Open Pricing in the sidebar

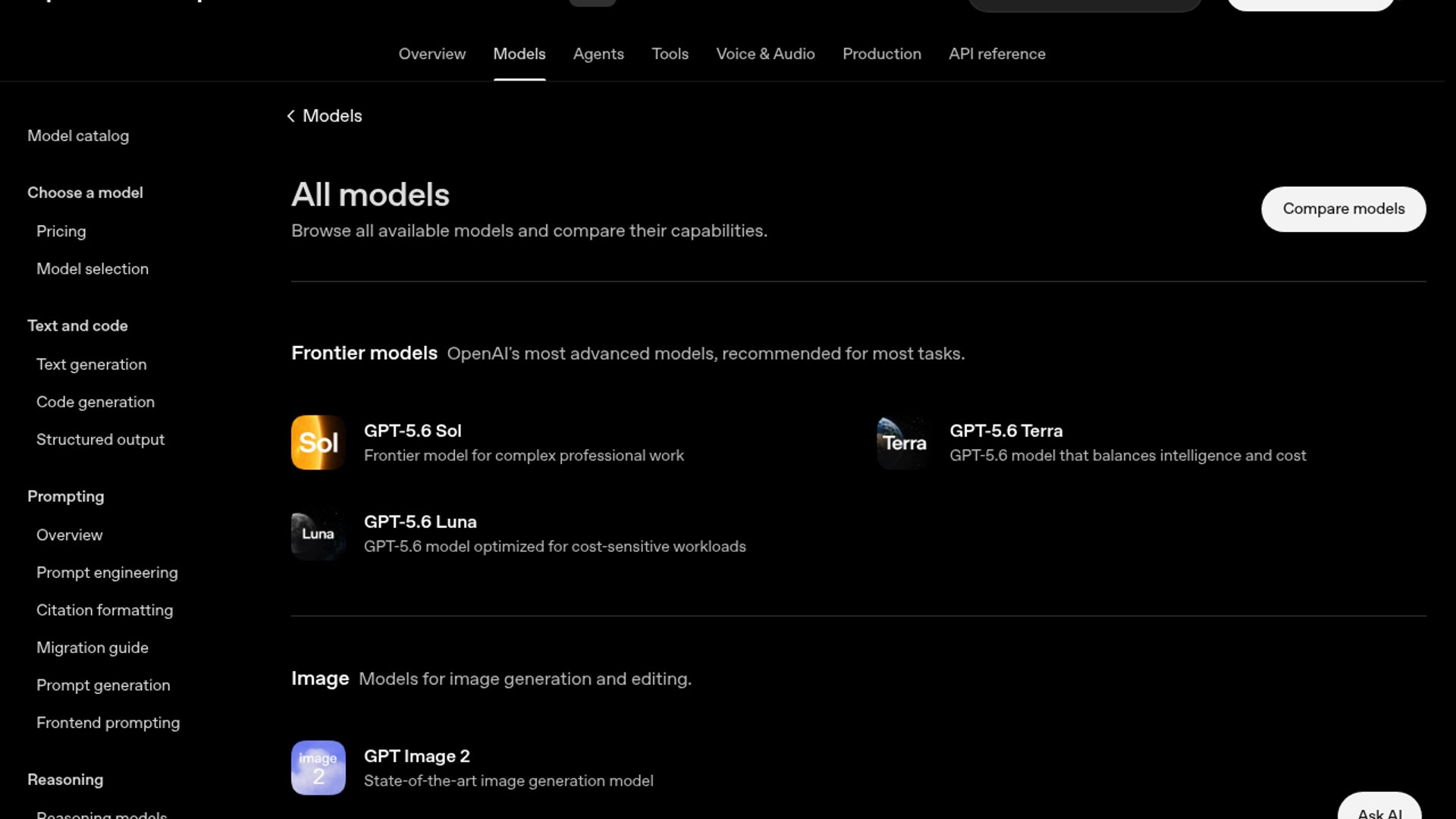point(61,231)
